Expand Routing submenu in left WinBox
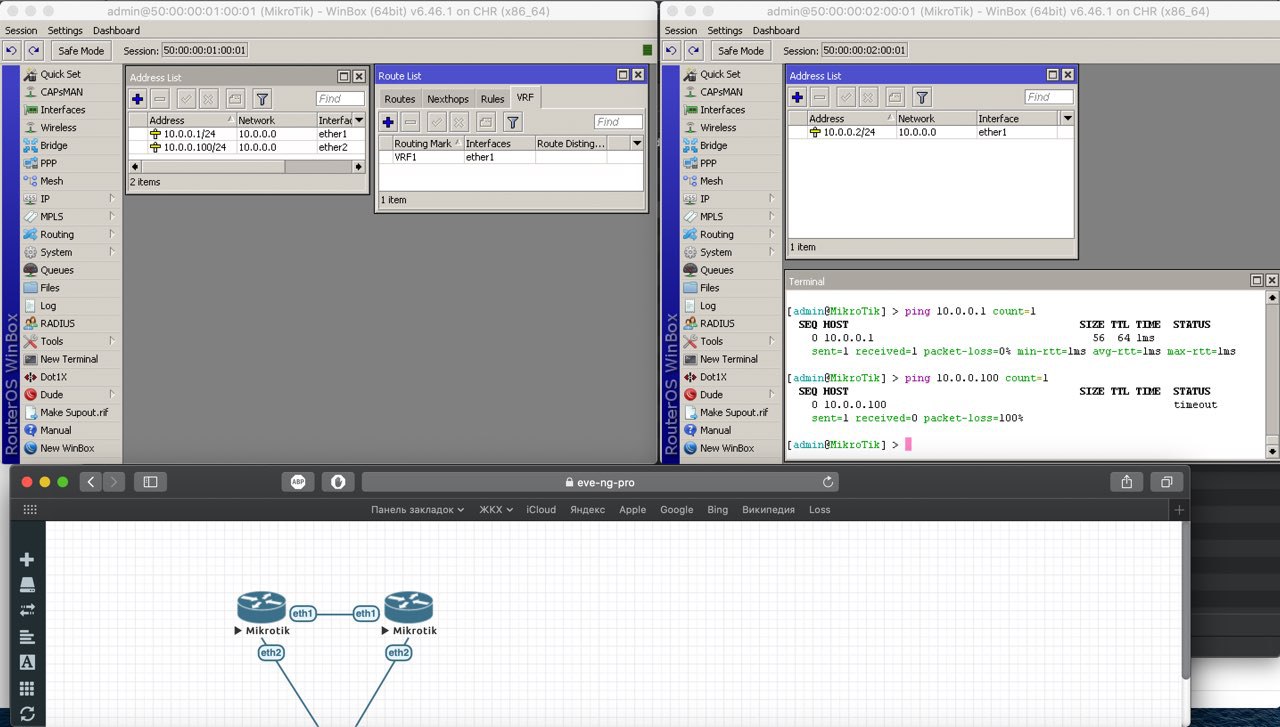The width and height of the screenshot is (1280, 727). pyautogui.click(x=112, y=234)
